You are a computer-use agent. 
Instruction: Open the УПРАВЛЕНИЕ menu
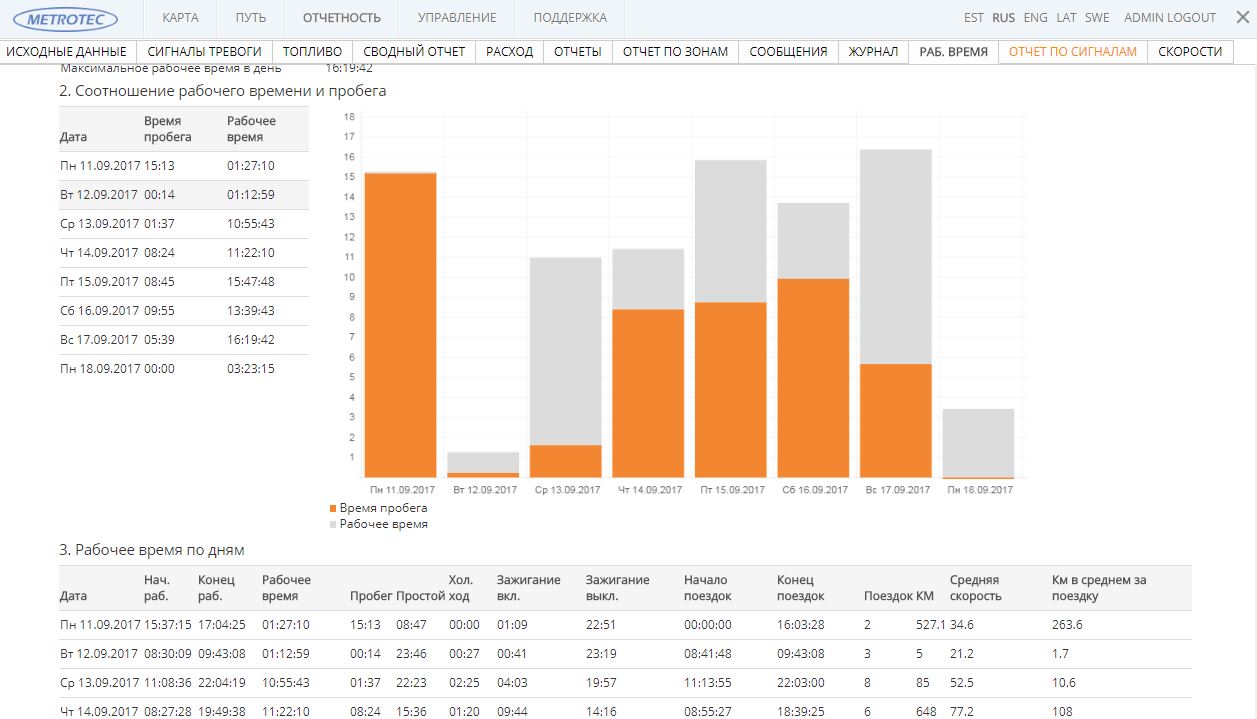[x=456, y=18]
